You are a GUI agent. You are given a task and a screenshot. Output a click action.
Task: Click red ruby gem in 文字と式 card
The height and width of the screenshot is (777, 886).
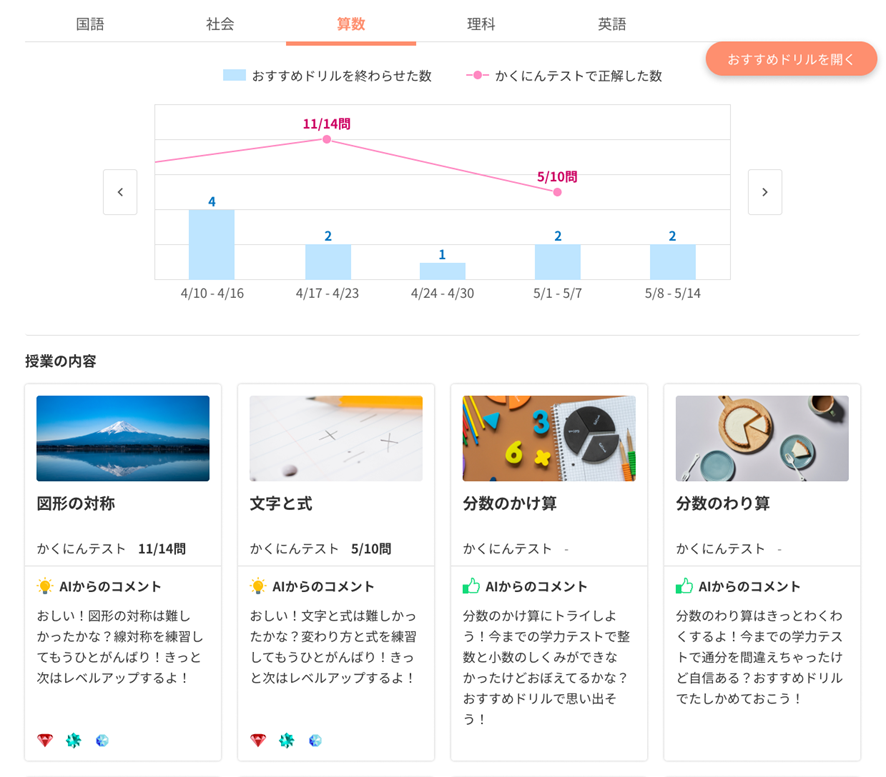(x=258, y=740)
